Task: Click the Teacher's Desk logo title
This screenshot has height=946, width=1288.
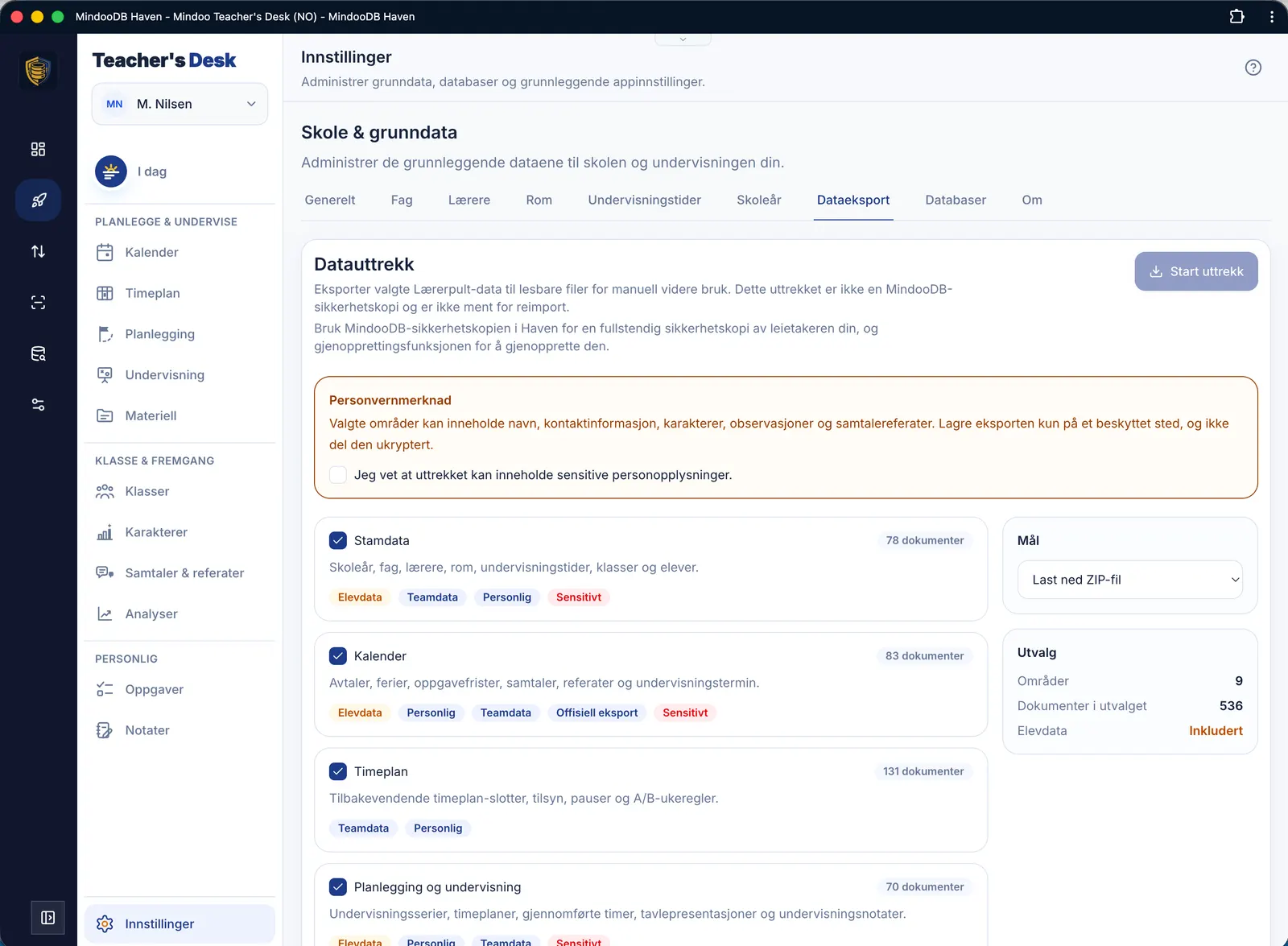Action: coord(164,60)
